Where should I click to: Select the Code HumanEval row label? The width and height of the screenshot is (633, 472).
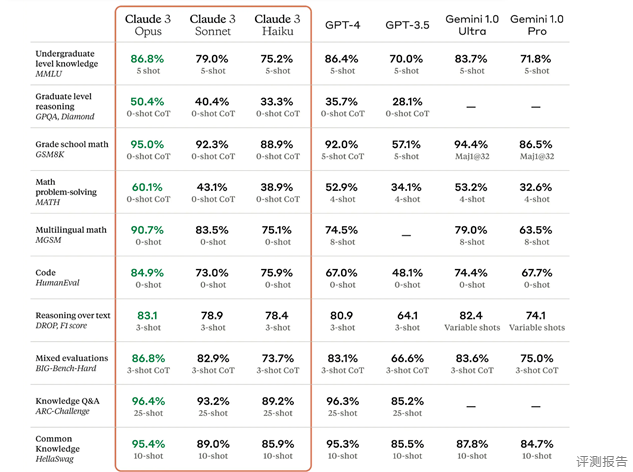pos(57,277)
